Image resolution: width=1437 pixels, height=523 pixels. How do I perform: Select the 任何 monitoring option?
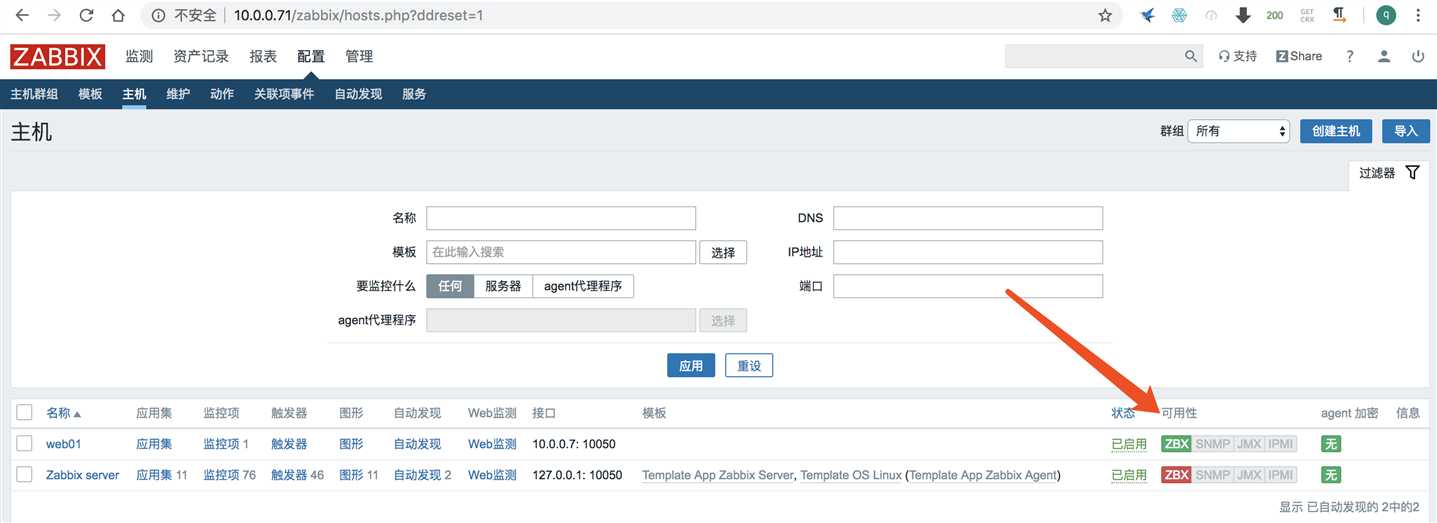point(450,286)
